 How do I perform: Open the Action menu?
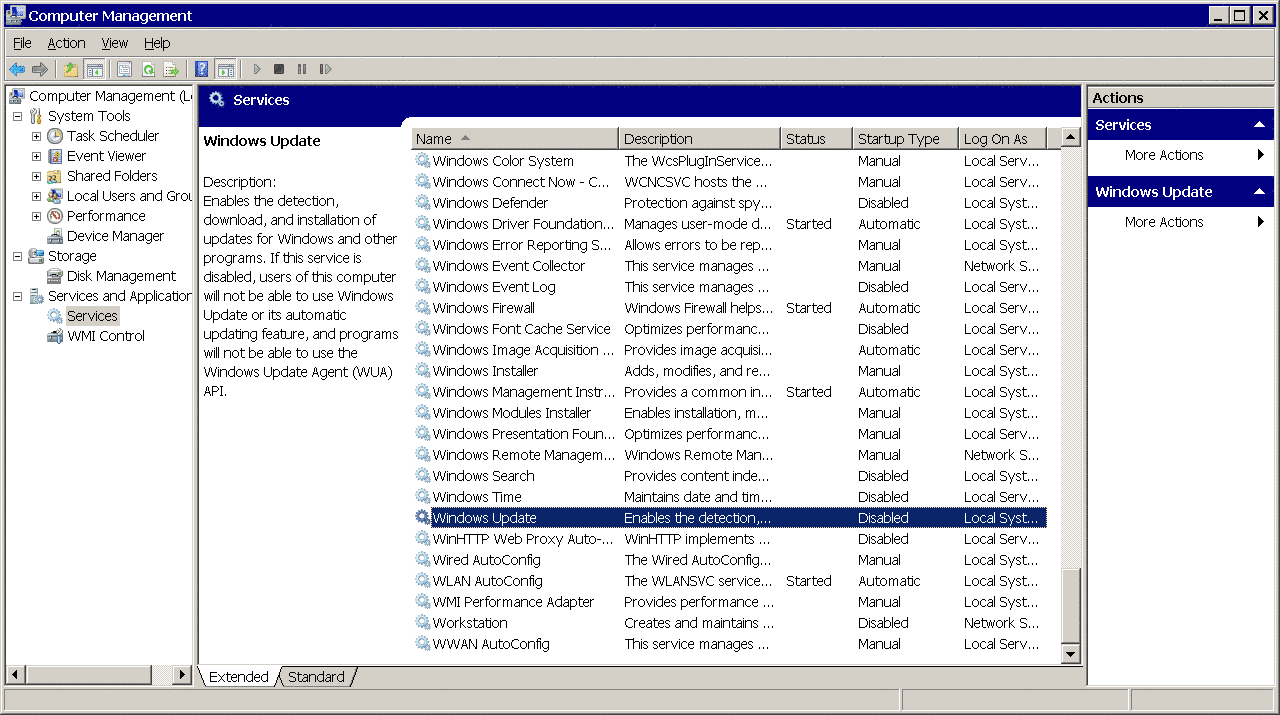point(66,43)
